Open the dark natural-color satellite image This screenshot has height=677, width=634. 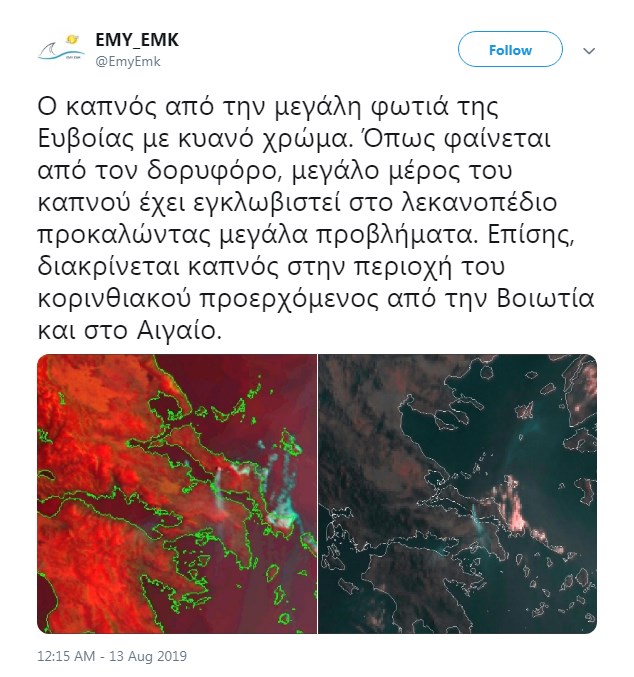click(x=458, y=494)
